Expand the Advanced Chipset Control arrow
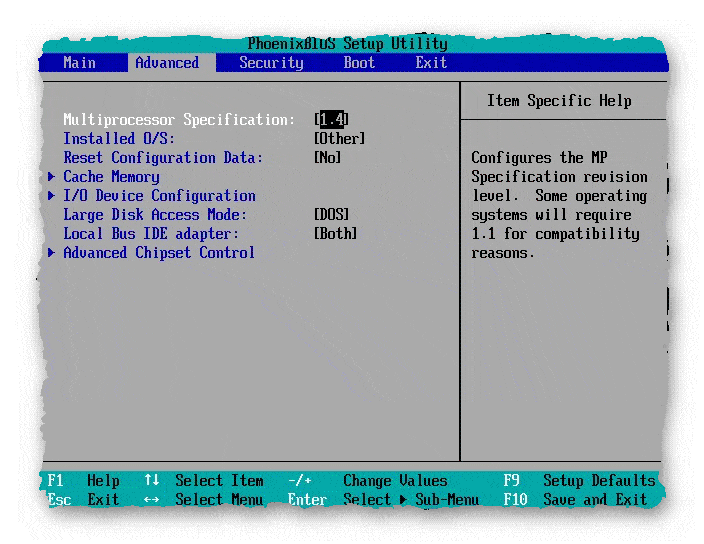The height and width of the screenshot is (544, 704). click(x=52, y=252)
